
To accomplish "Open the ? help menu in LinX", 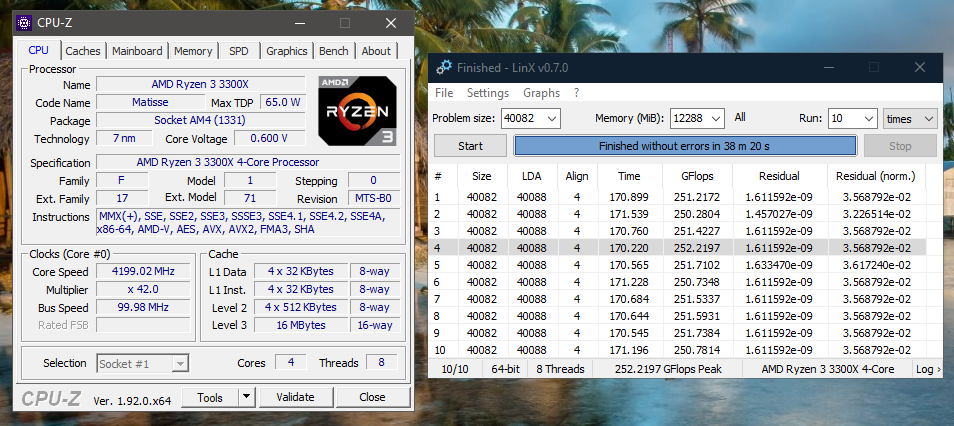I will (576, 93).
